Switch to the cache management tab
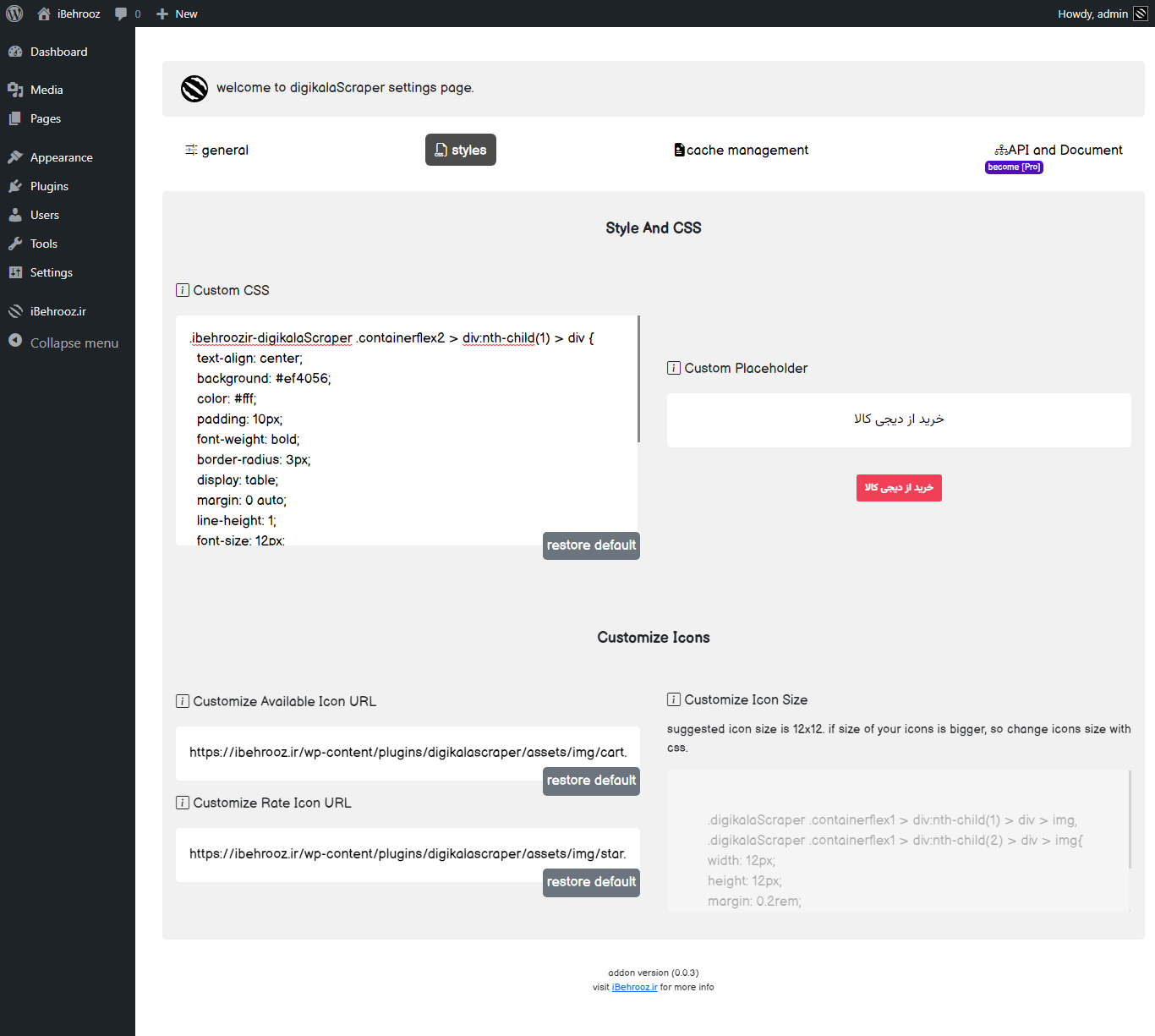 741,150
